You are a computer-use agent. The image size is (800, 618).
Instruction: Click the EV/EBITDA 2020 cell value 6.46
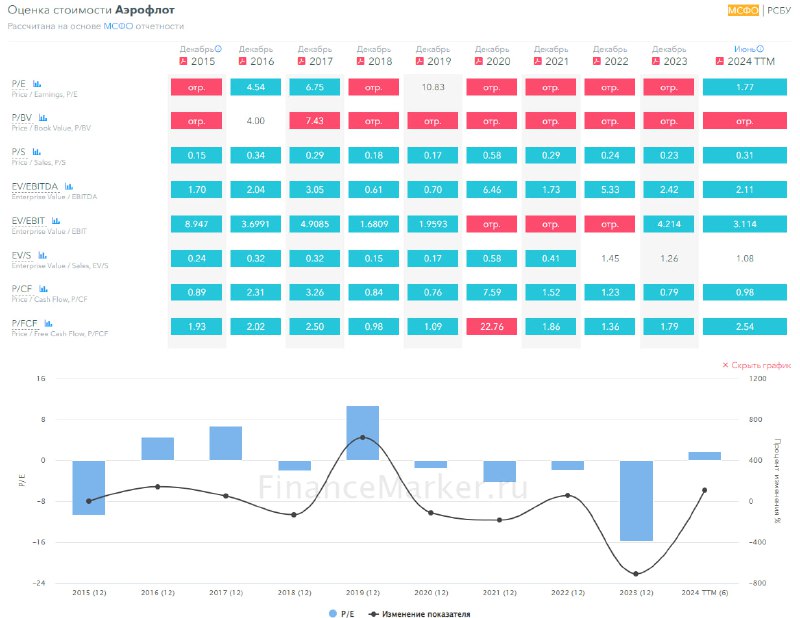pyautogui.click(x=492, y=189)
